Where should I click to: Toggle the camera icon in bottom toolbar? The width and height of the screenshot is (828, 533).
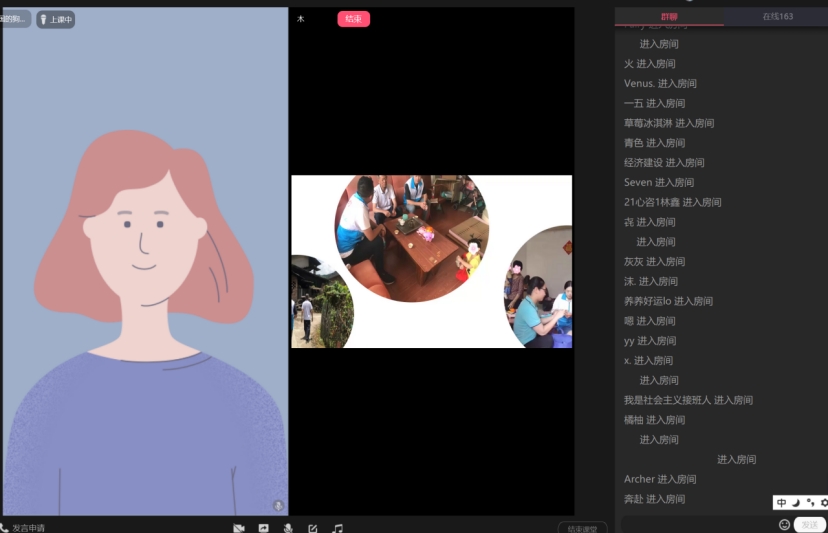pos(239,528)
